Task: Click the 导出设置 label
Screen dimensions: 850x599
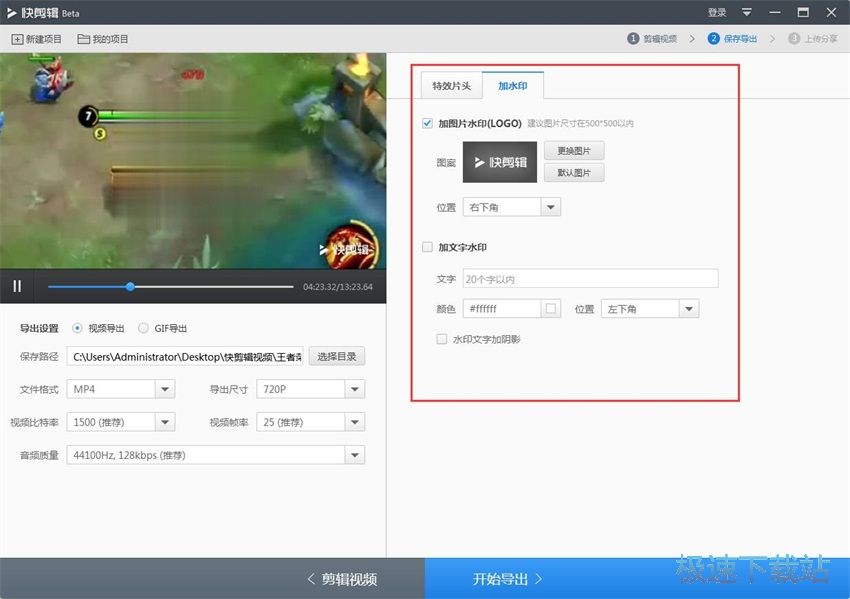Action: (x=39, y=329)
